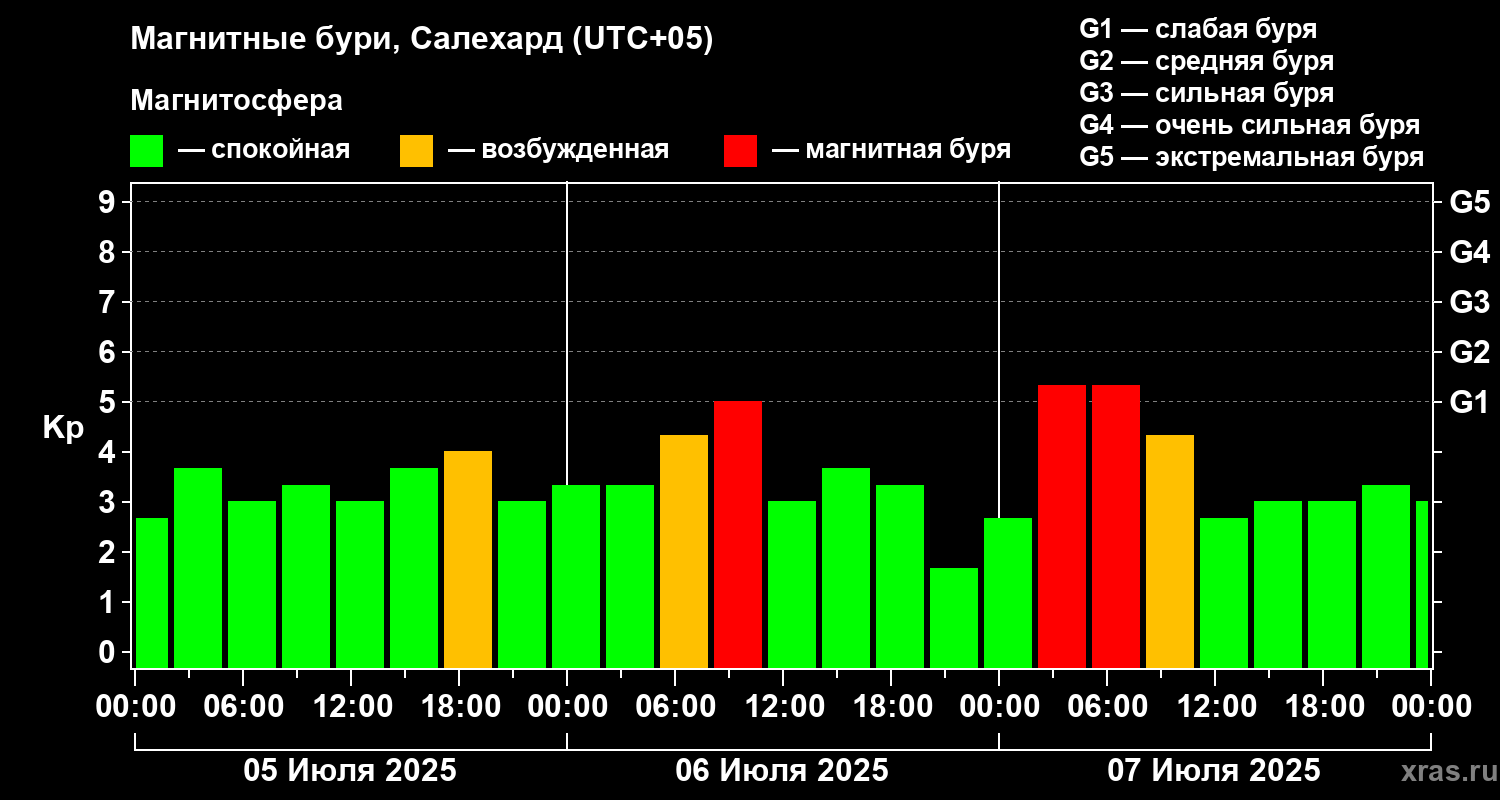Image resolution: width=1500 pixels, height=800 pixels.
Task: Click the '— магнитная буря' legend label
Action: (891, 150)
